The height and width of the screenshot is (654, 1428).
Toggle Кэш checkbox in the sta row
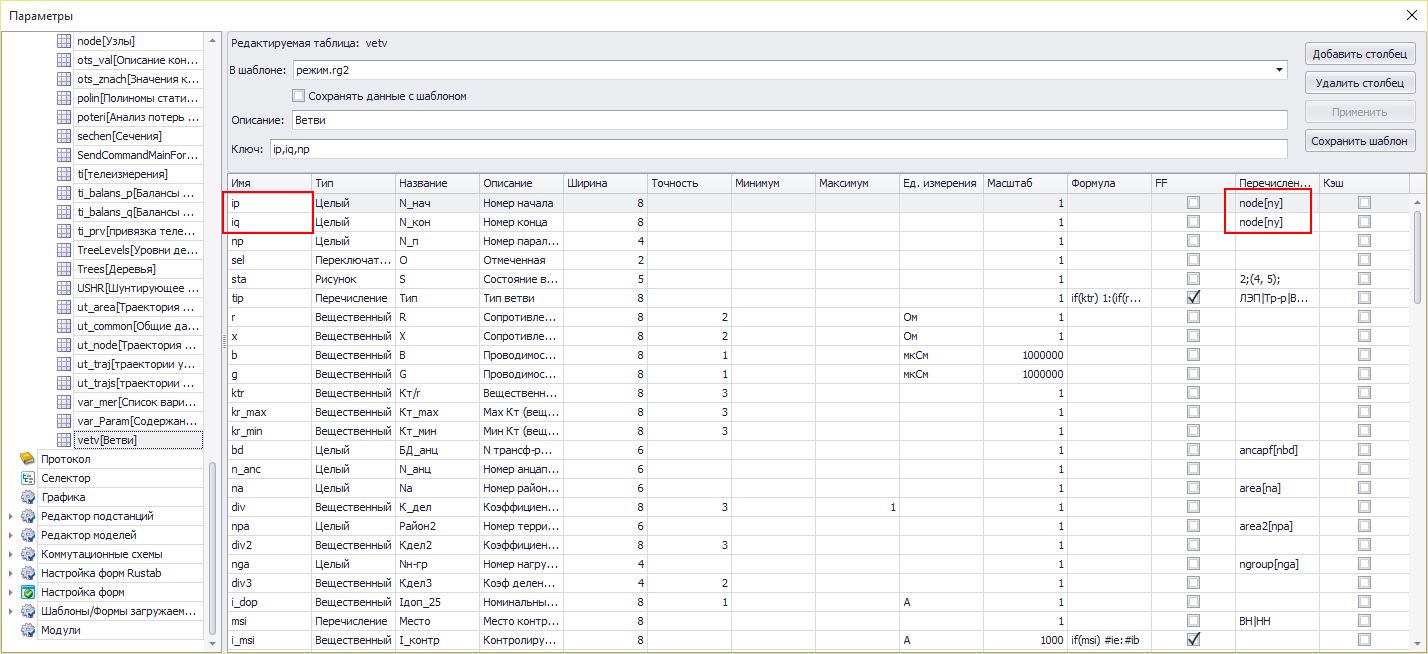tap(1364, 279)
